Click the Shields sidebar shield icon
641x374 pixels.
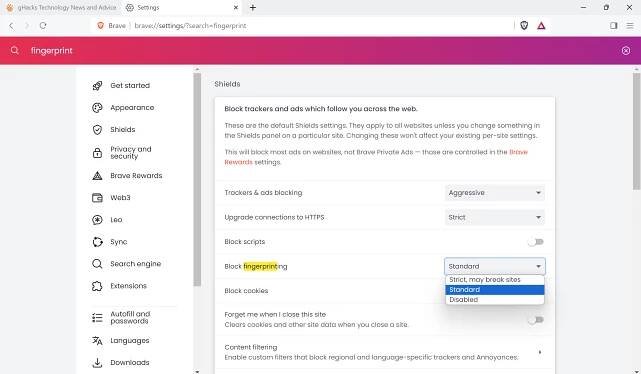pyautogui.click(x=97, y=130)
